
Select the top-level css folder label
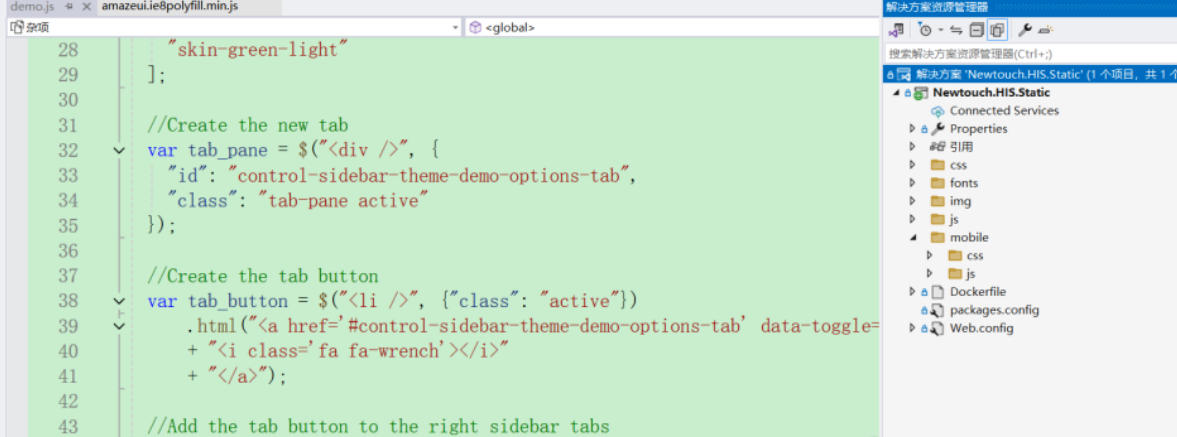click(959, 165)
